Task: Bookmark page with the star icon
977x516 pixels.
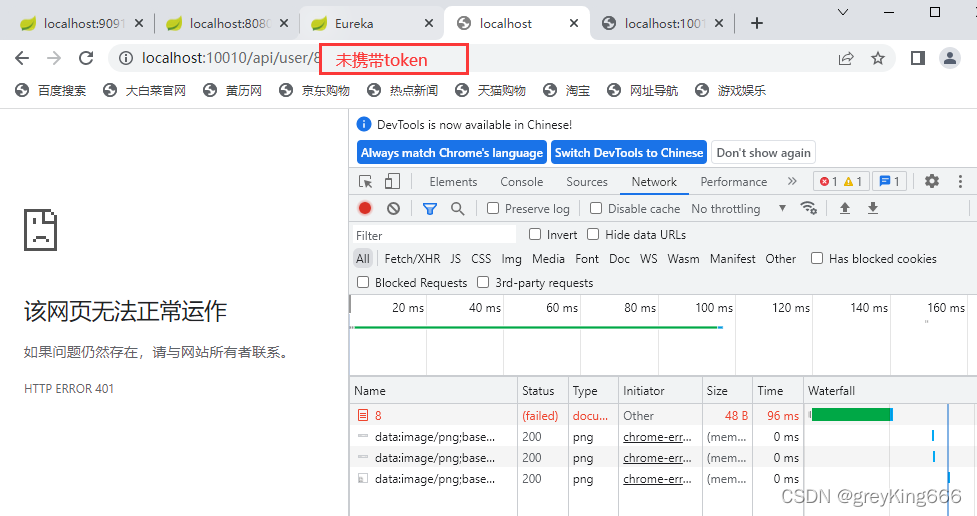Action: pyautogui.click(x=878, y=59)
